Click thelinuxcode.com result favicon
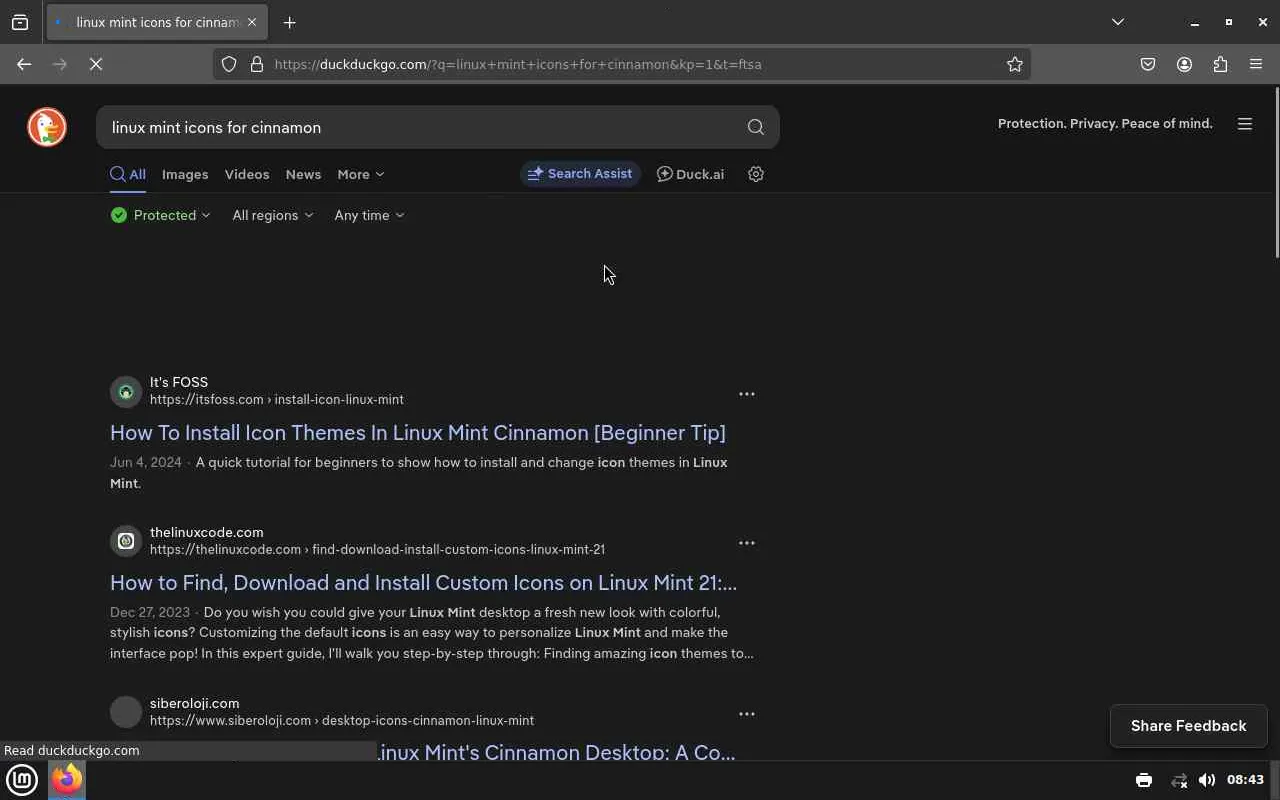 pos(126,541)
